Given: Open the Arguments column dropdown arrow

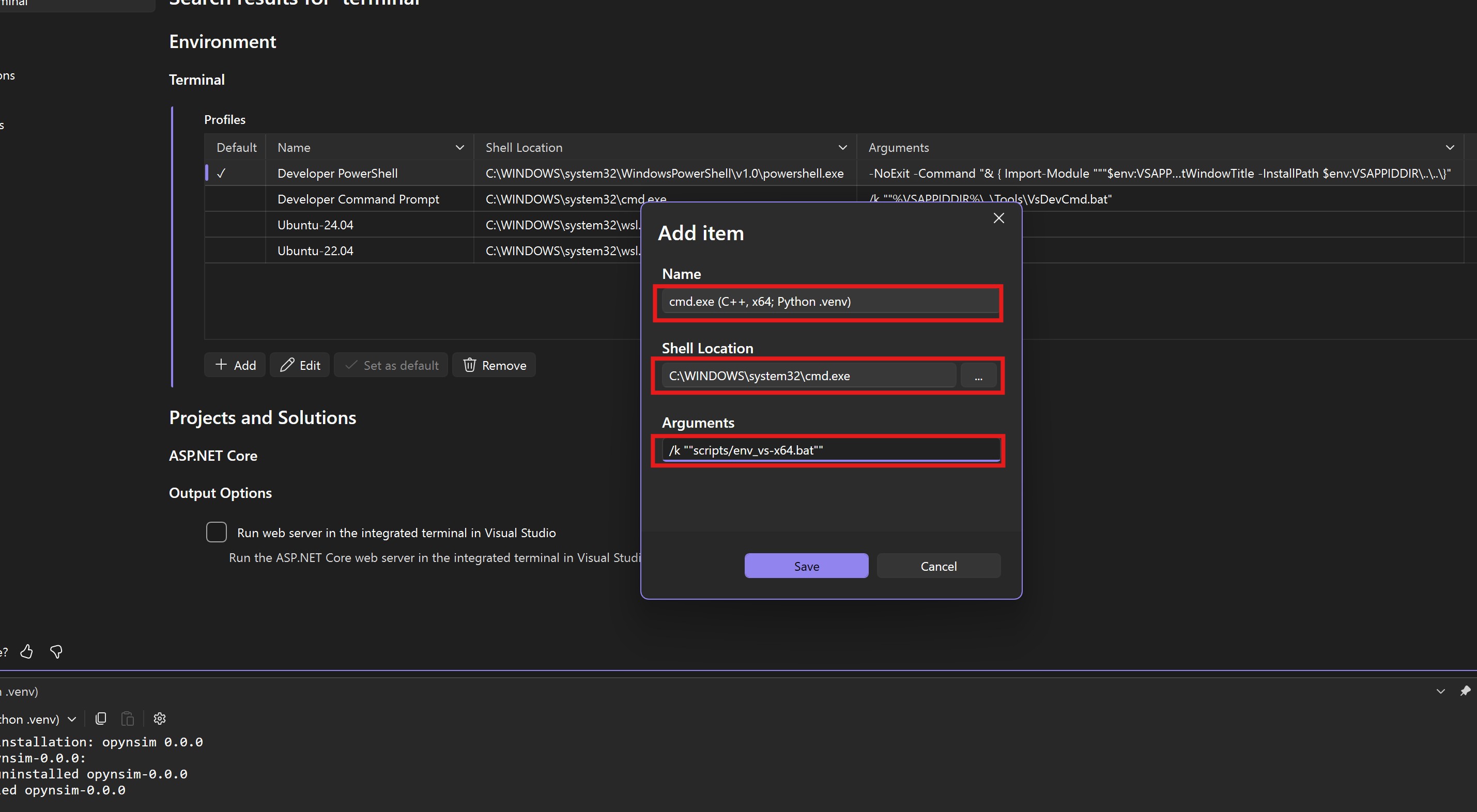Looking at the screenshot, I should tap(1450, 148).
